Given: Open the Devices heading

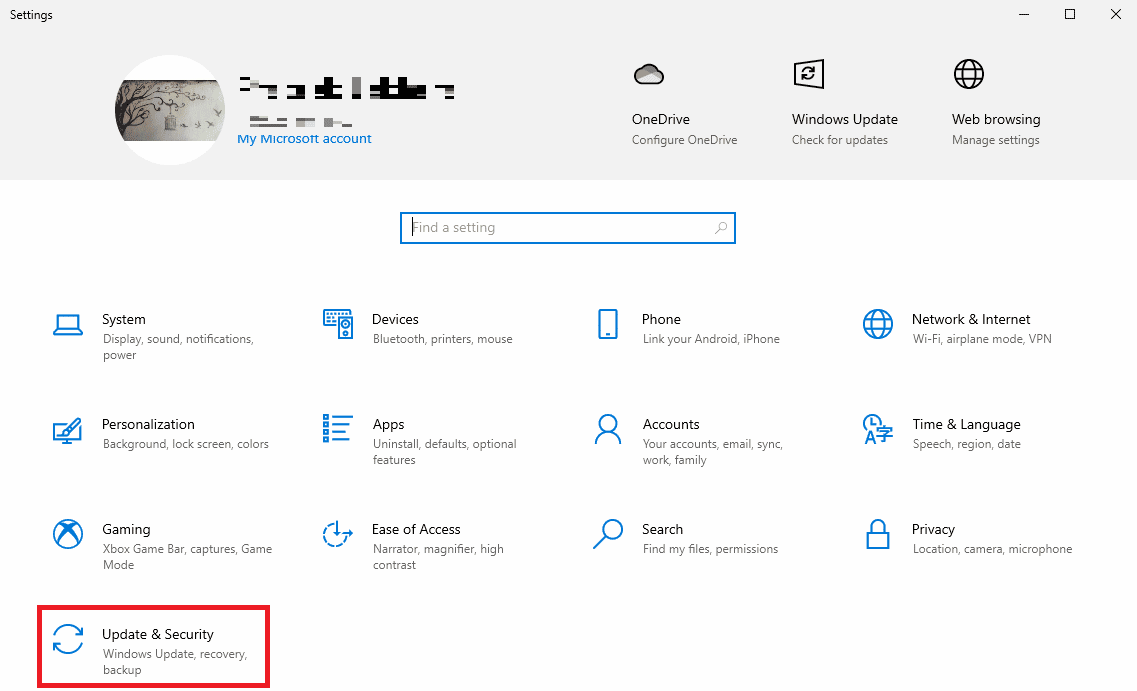Looking at the screenshot, I should click(395, 319).
